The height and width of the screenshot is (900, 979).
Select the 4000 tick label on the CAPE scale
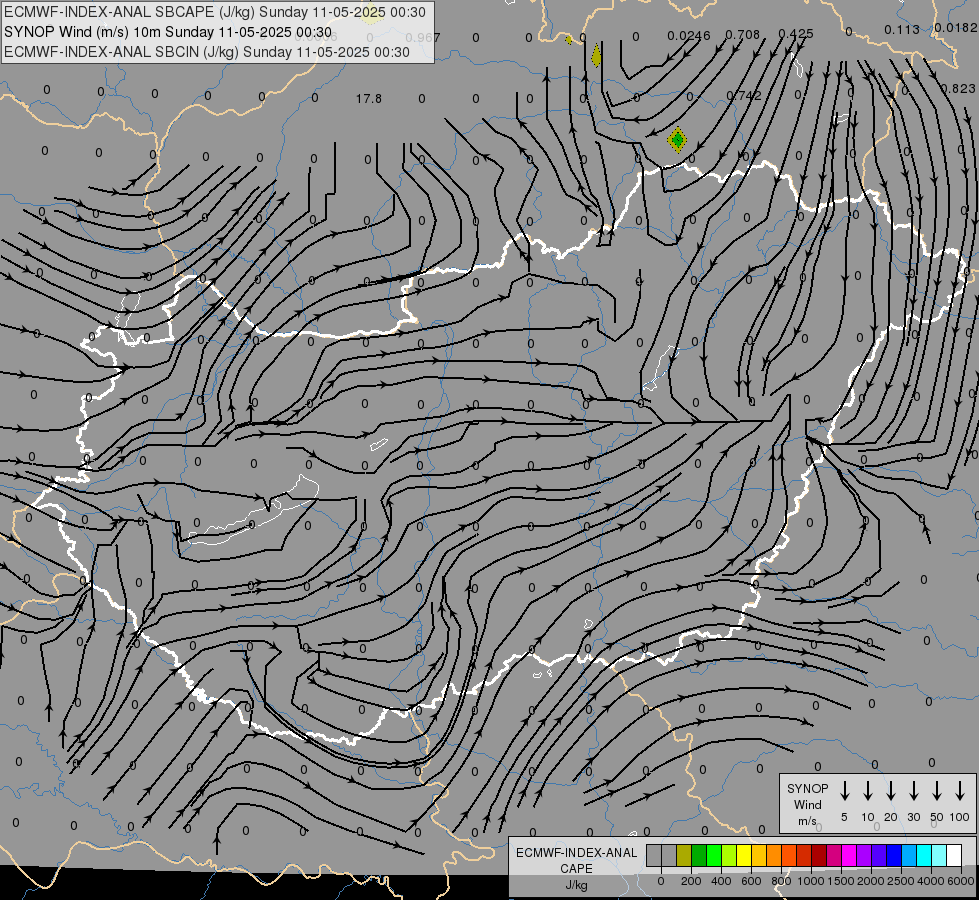(x=931, y=881)
